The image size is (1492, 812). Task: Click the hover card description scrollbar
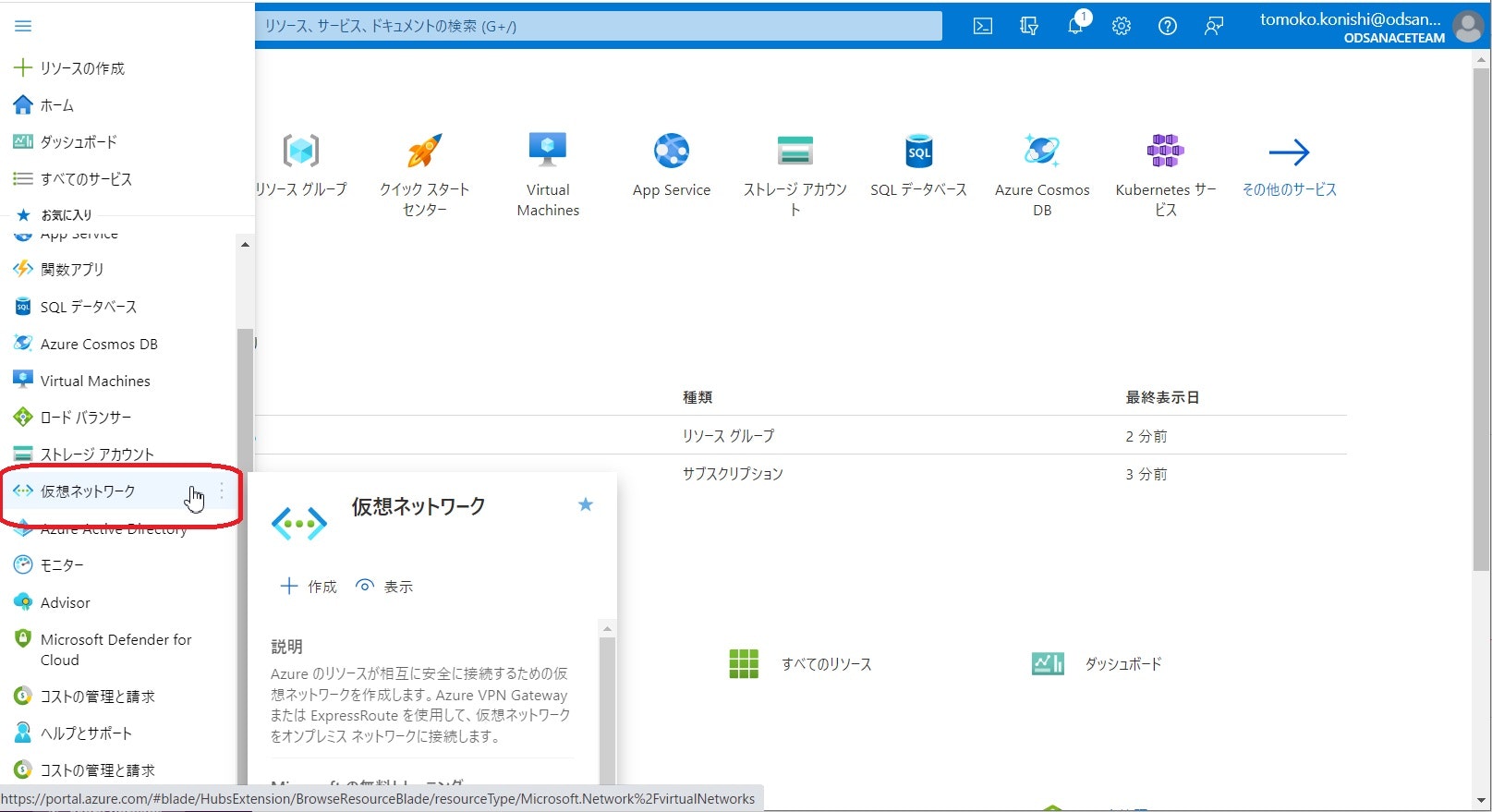607,711
